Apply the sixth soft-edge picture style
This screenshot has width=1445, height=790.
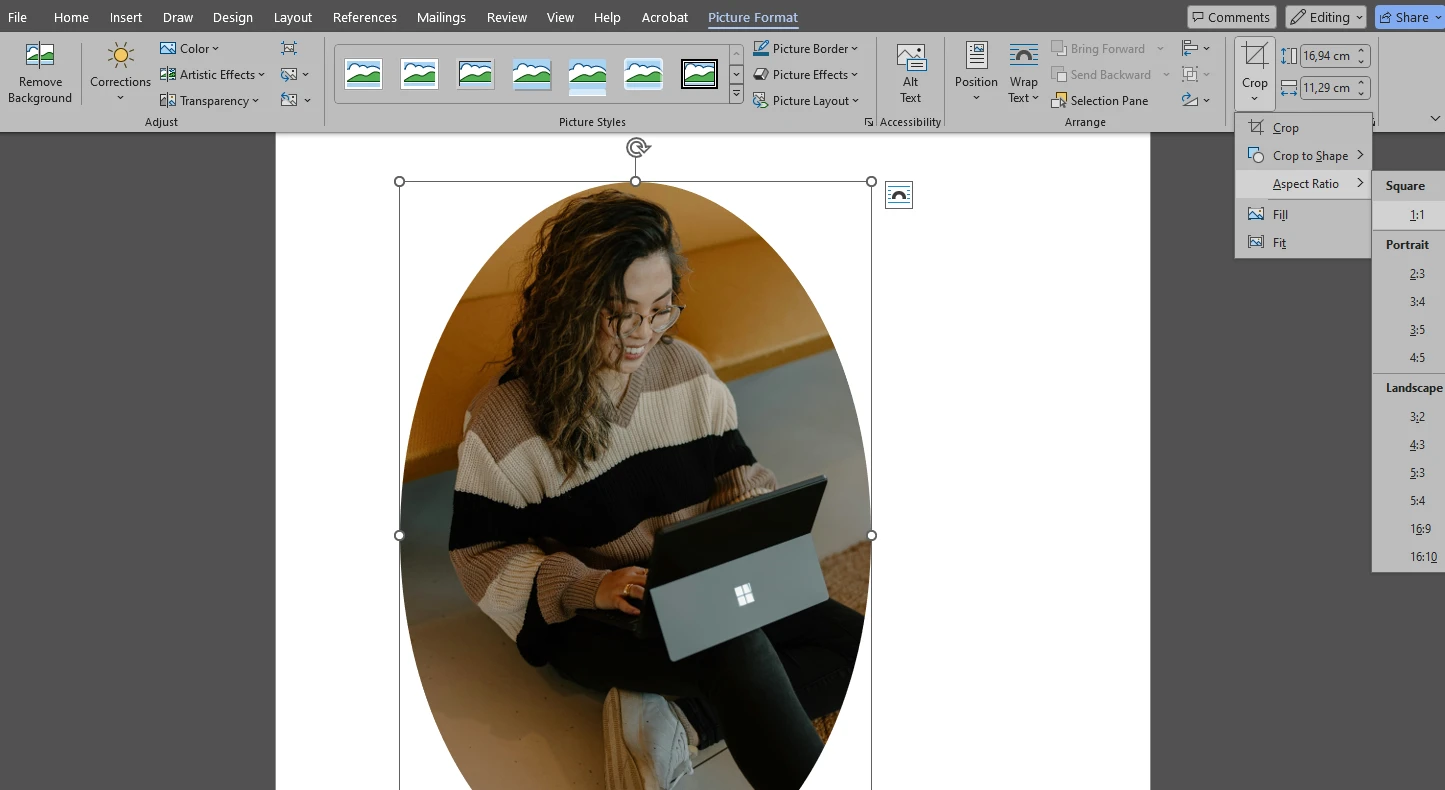tap(643, 74)
